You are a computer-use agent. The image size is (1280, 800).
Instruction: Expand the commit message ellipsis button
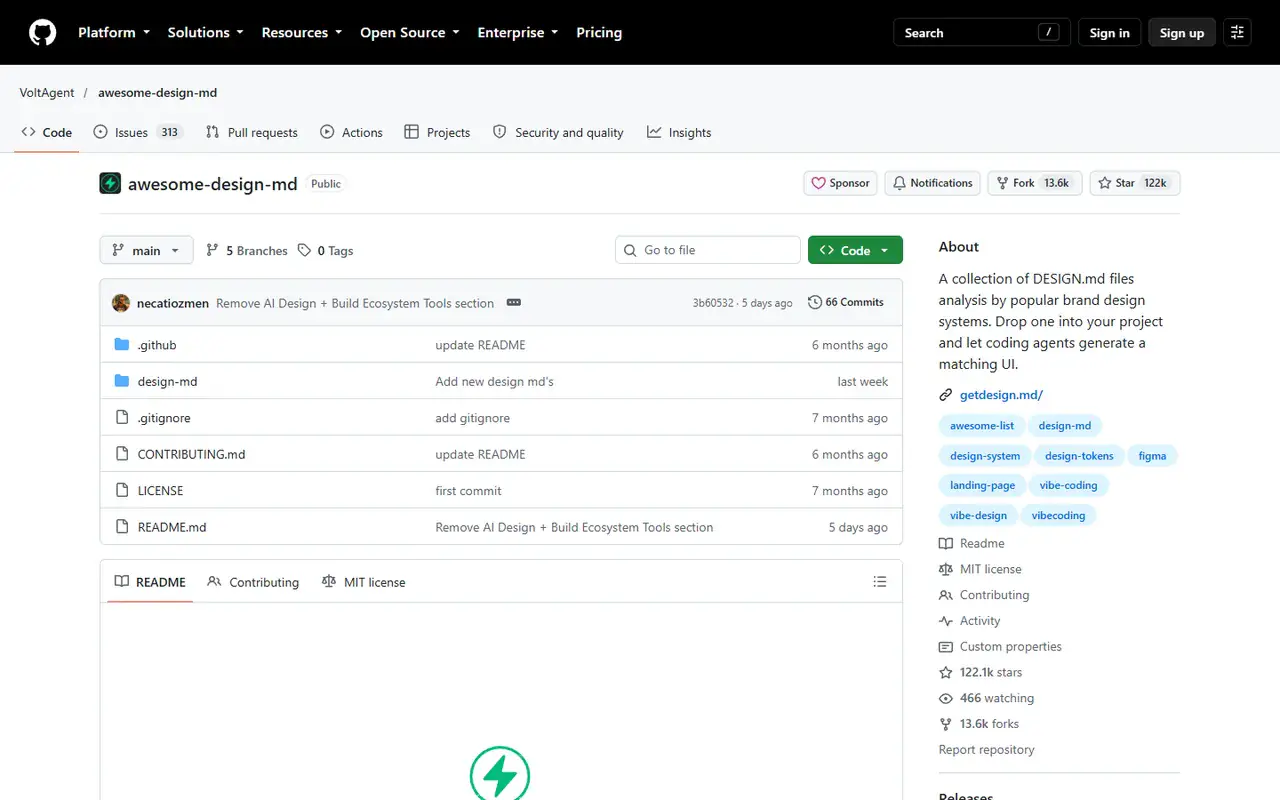pyautogui.click(x=514, y=303)
